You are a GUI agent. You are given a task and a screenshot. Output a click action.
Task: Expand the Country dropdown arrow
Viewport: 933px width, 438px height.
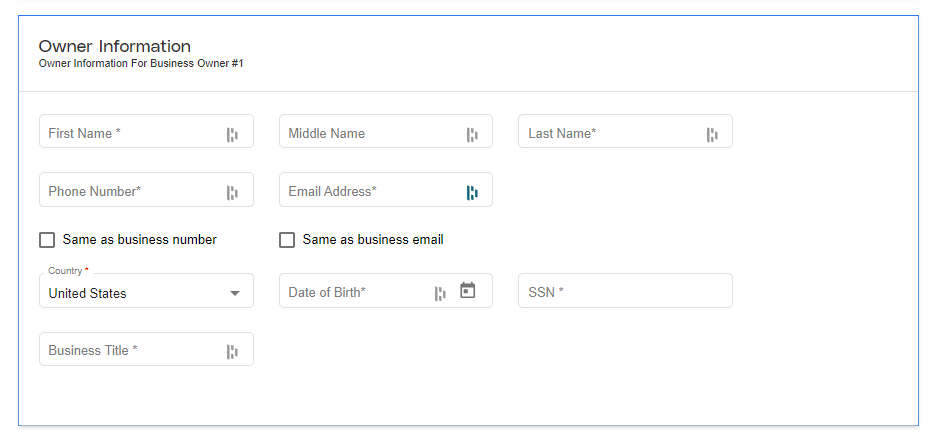tap(235, 293)
